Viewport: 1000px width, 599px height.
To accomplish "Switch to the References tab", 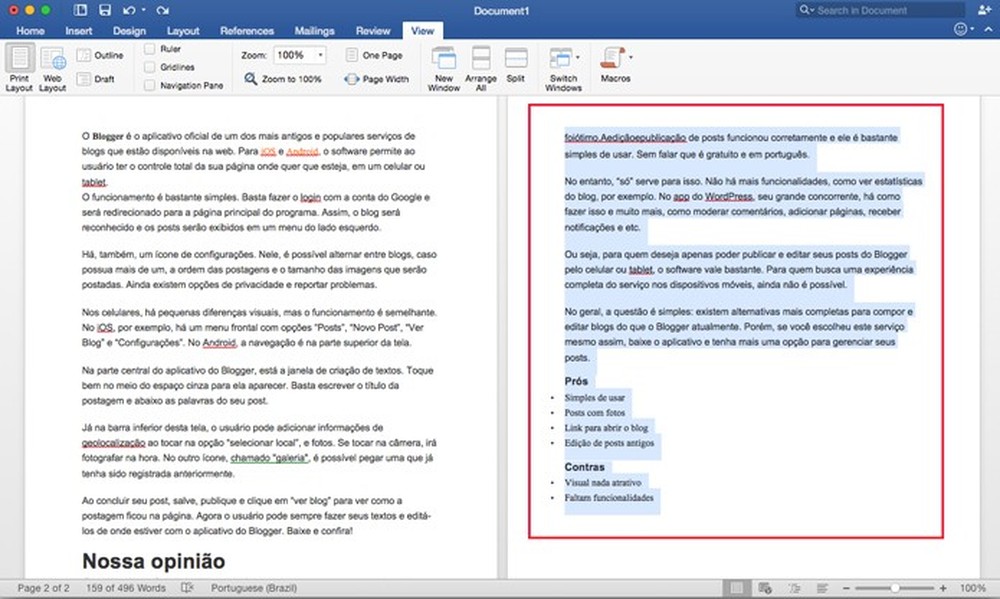I will tap(247, 31).
